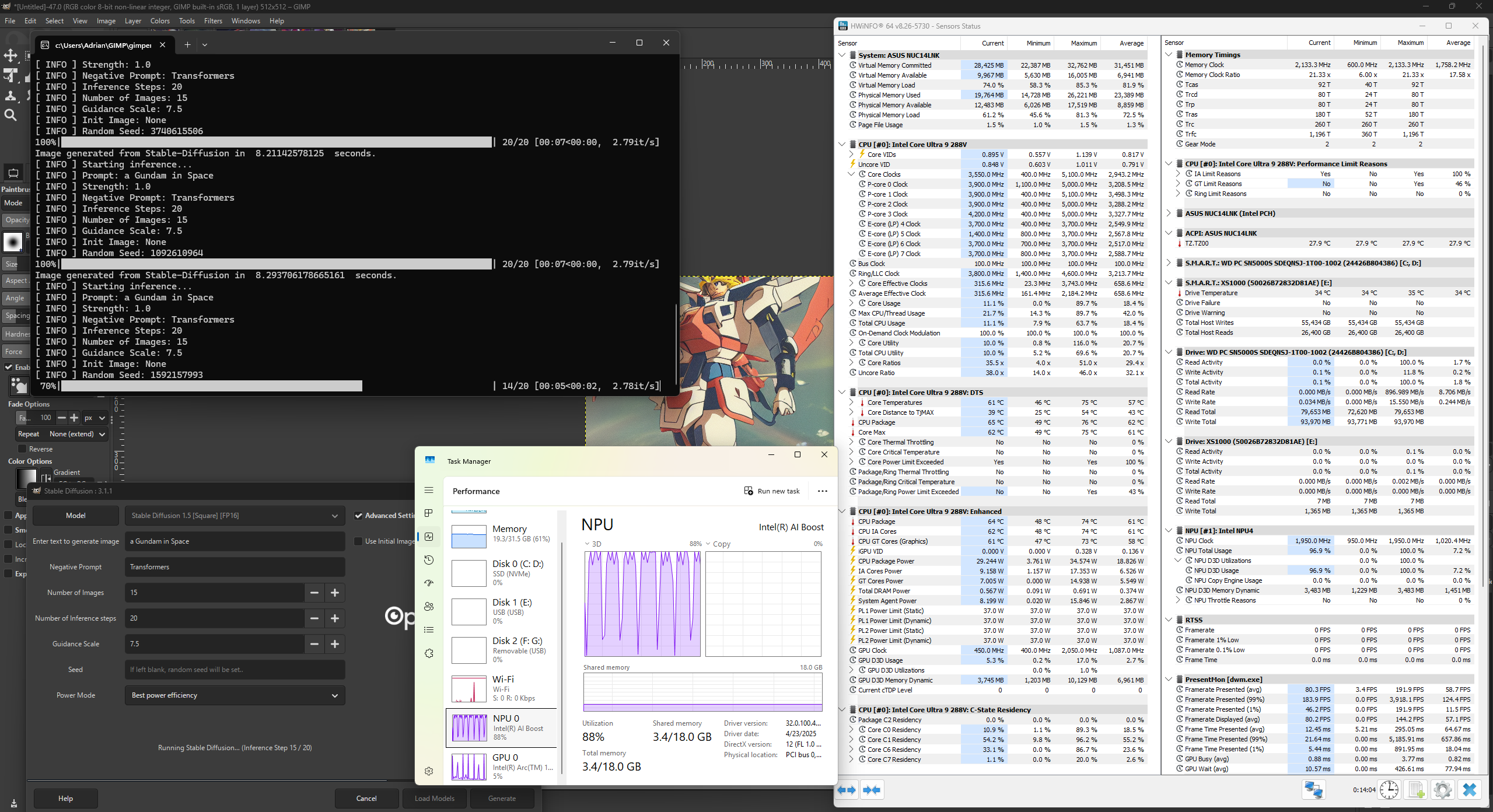Click HWiNFO expand columns arrows button

(x=847, y=790)
